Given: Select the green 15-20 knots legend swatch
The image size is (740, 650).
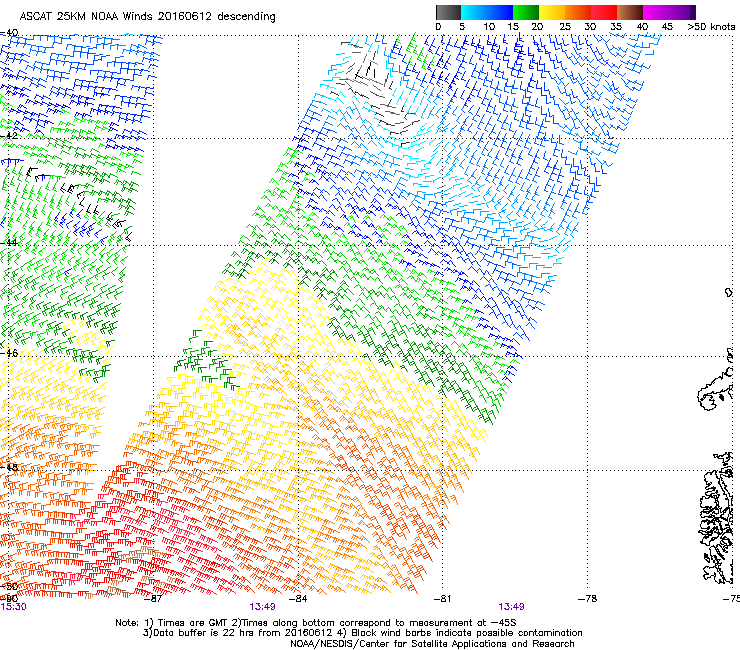Looking at the screenshot, I should (526, 12).
